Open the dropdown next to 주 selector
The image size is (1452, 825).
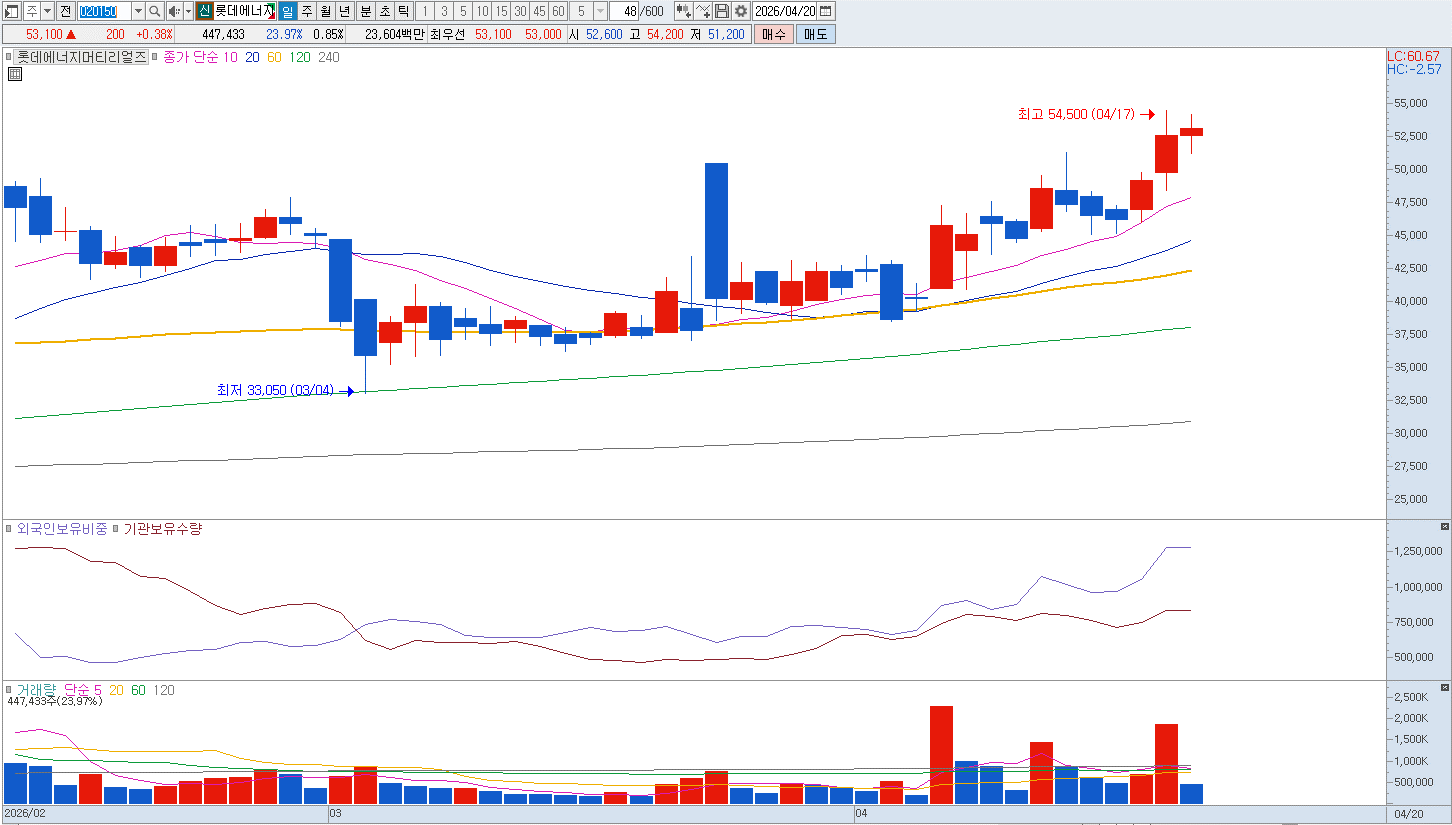(x=47, y=11)
